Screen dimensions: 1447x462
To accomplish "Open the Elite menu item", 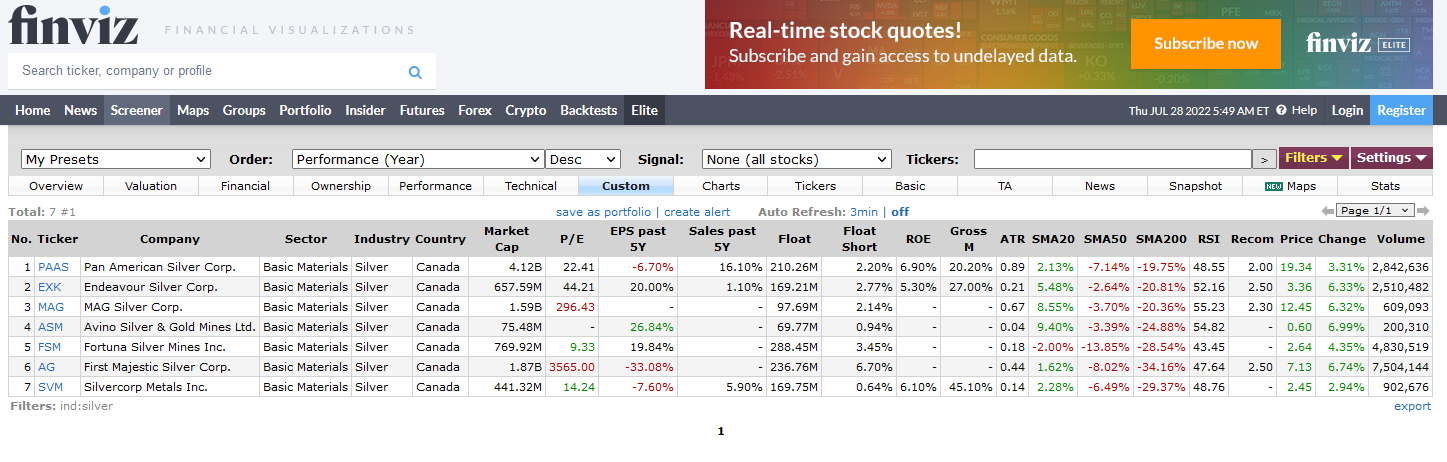I will [x=644, y=110].
